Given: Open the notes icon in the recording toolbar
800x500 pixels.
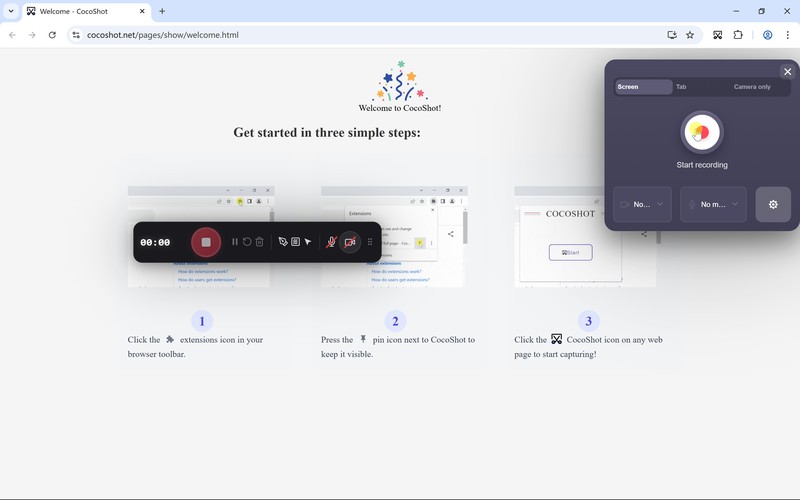Looking at the screenshot, I should tap(296, 242).
